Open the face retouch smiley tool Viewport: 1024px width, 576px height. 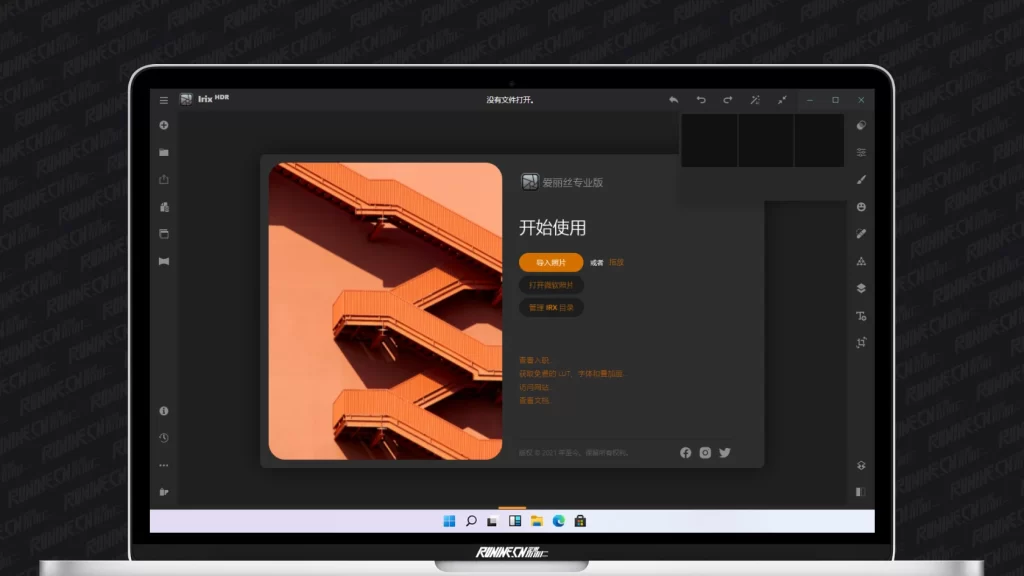pyautogui.click(x=861, y=207)
